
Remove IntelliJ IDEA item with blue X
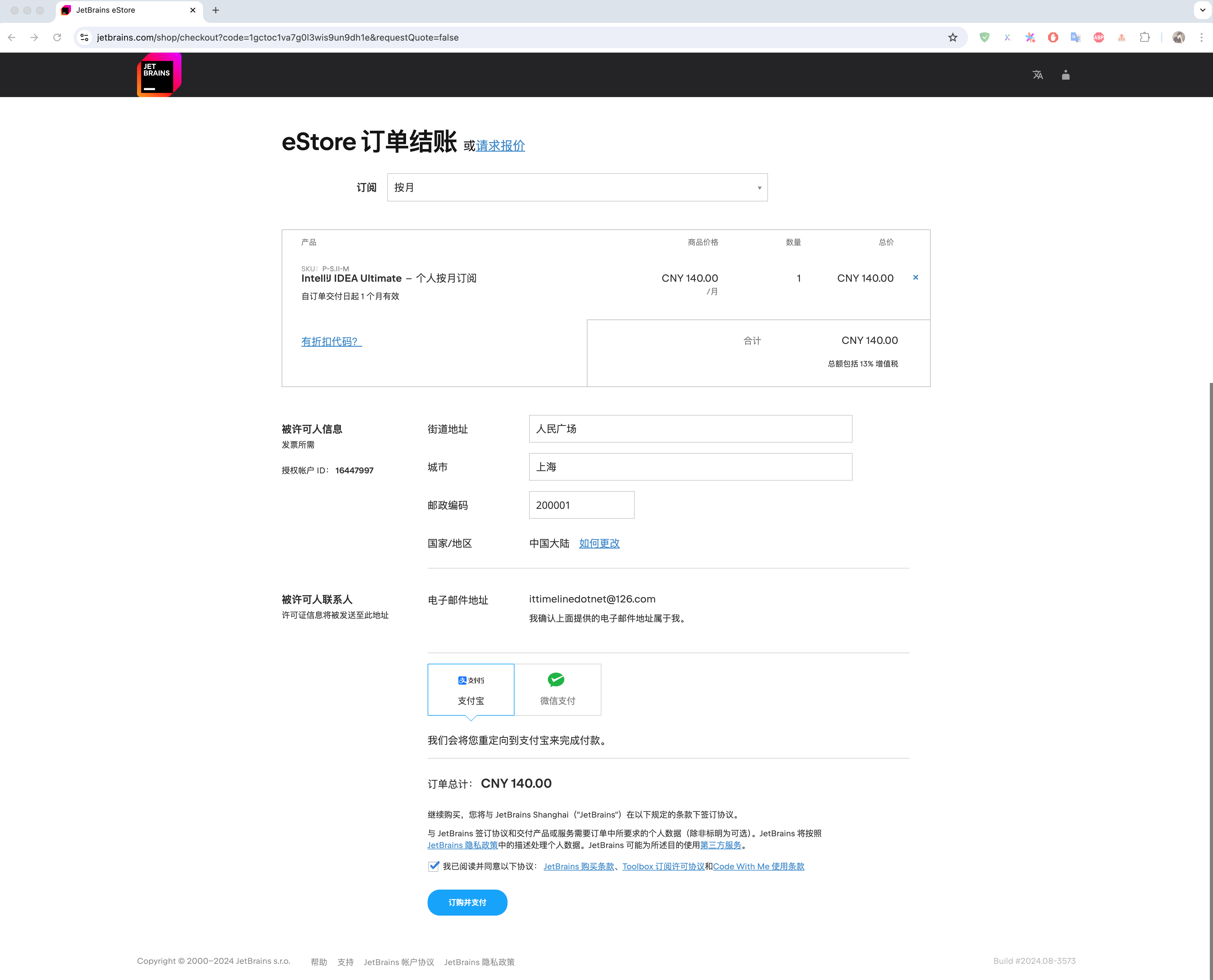[x=915, y=277]
